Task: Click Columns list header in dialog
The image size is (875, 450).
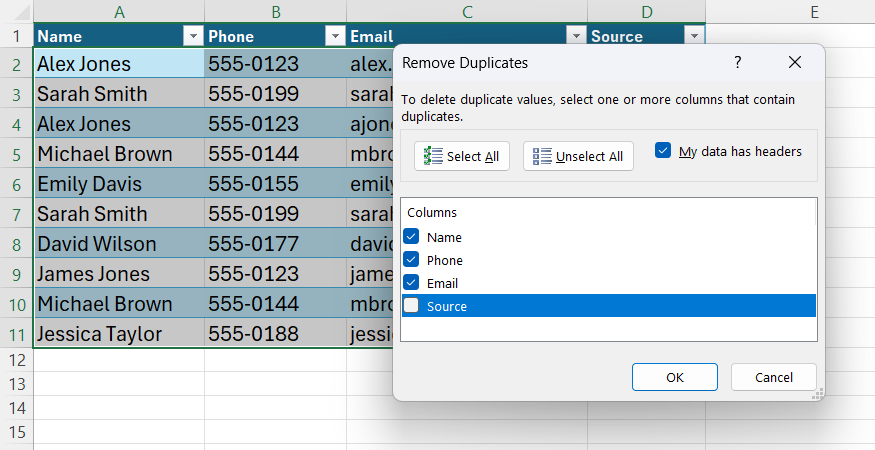Action: click(608, 213)
